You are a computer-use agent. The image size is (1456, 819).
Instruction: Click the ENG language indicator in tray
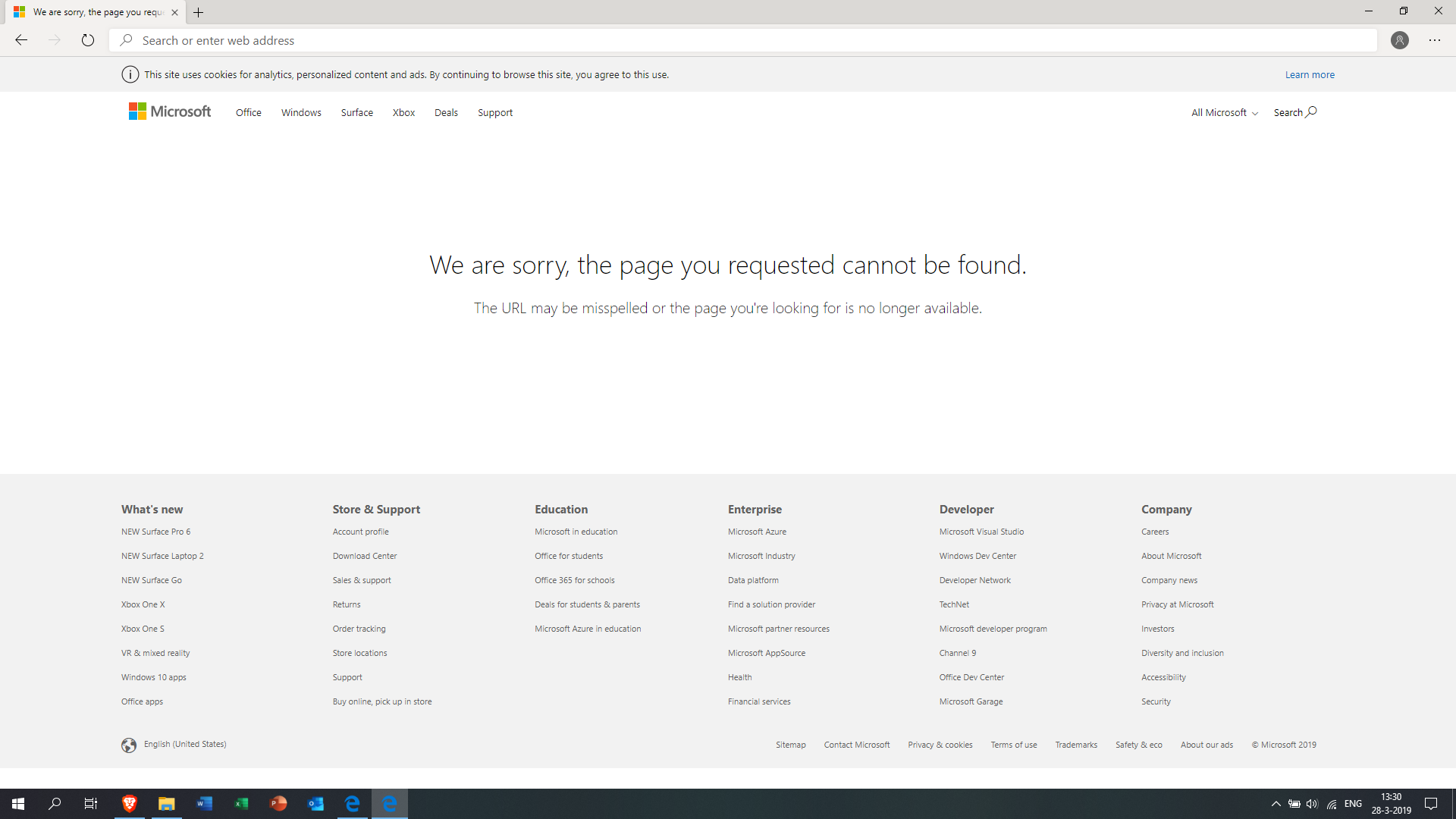click(1353, 804)
